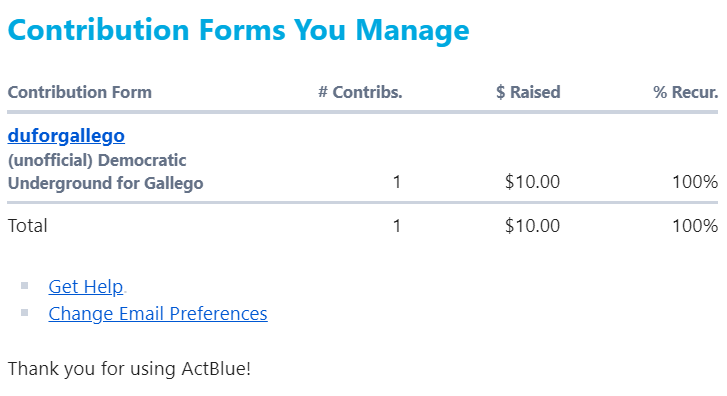
Task: Click the Thank you for using ActBlue text
Action: pos(129,369)
